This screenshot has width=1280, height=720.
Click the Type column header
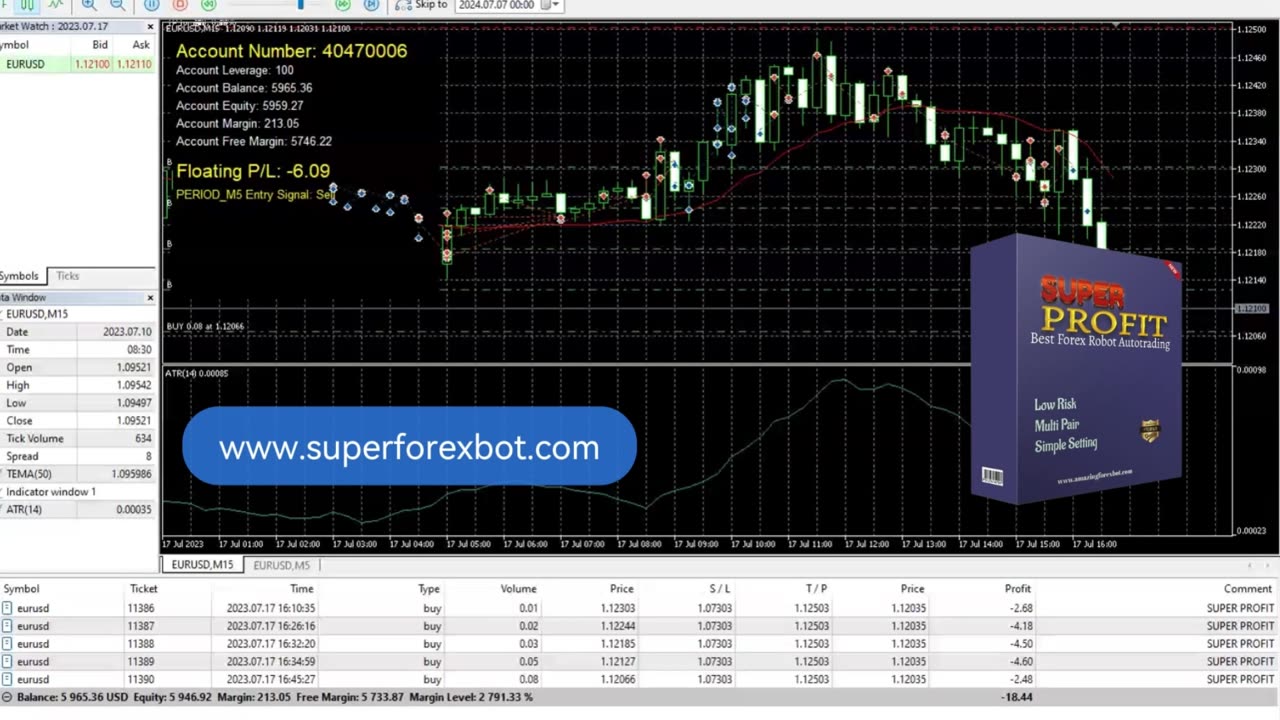coord(429,589)
